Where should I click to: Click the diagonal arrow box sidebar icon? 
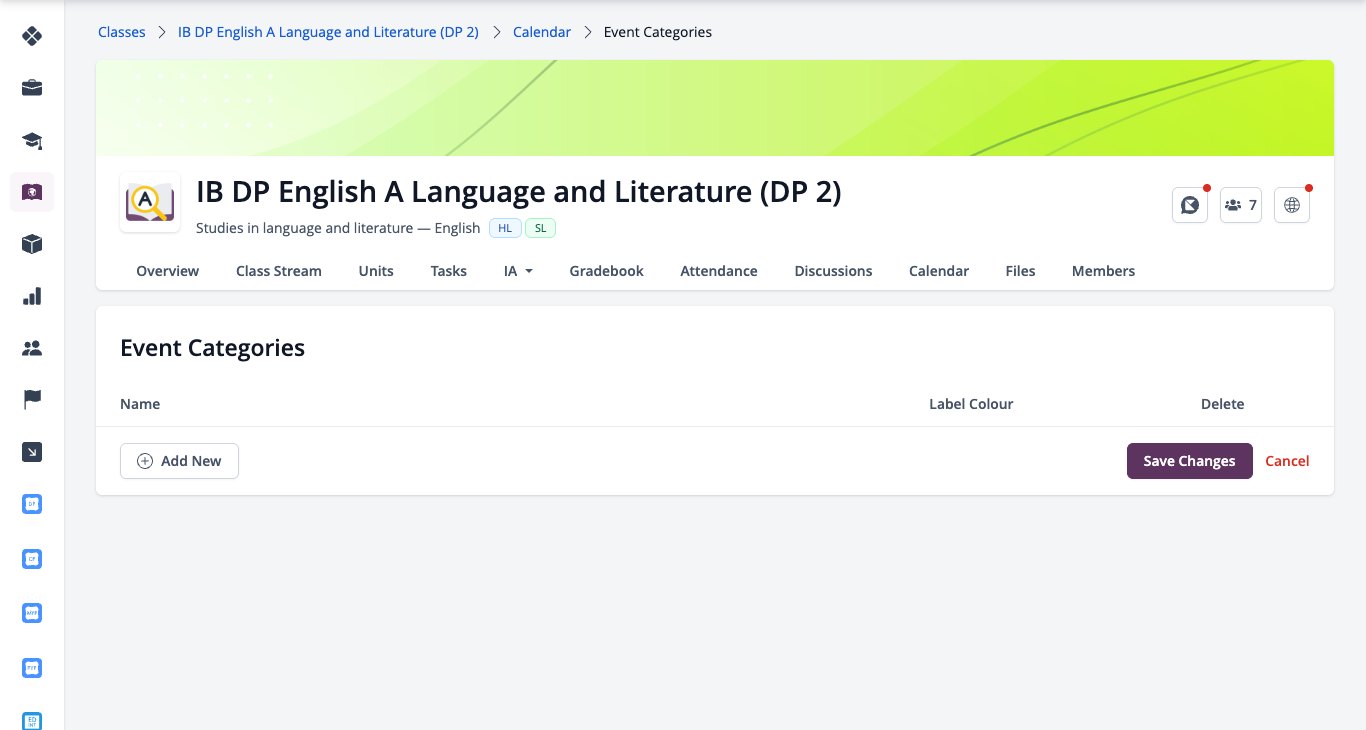pyautogui.click(x=32, y=452)
